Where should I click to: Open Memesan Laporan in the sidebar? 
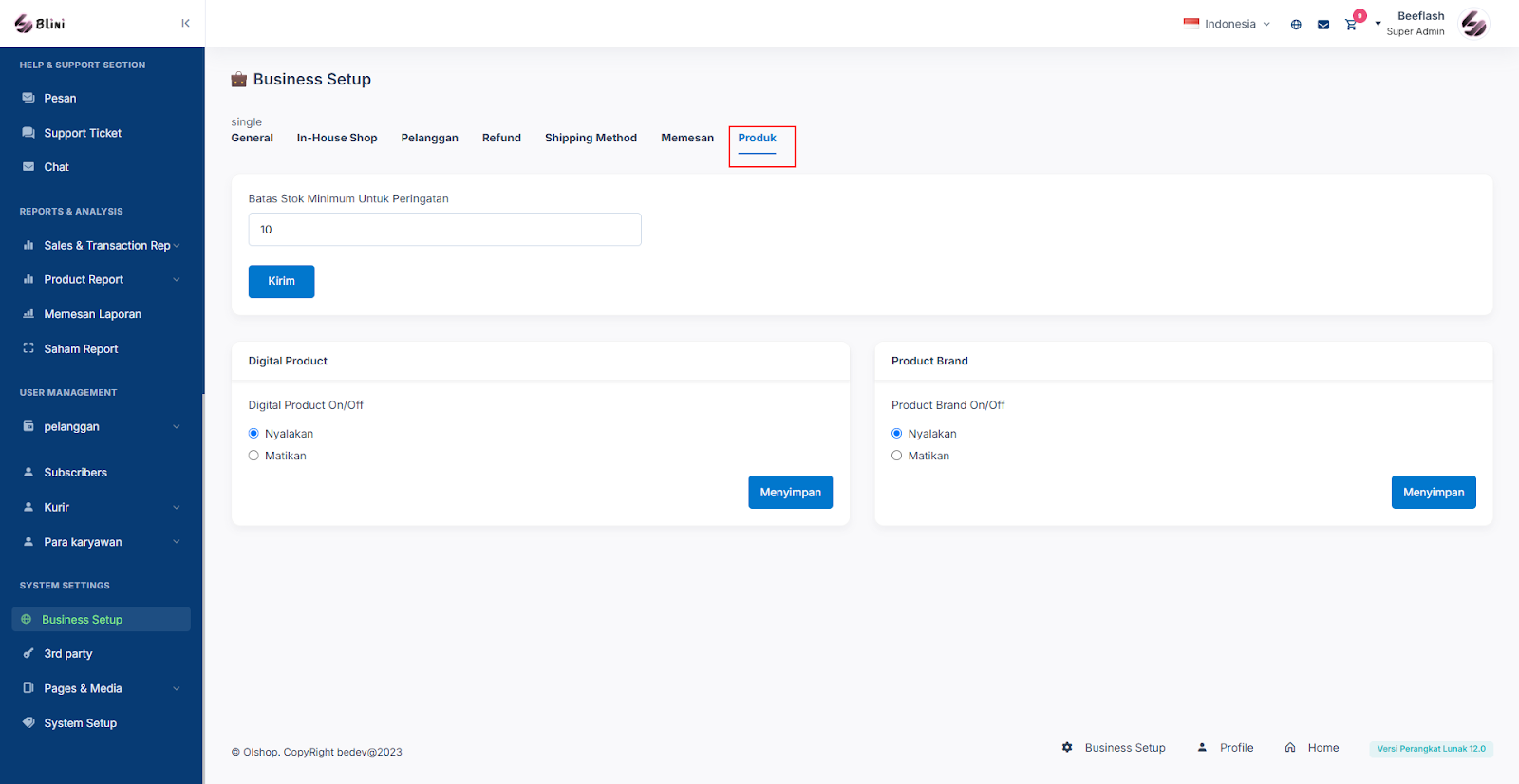pos(92,314)
